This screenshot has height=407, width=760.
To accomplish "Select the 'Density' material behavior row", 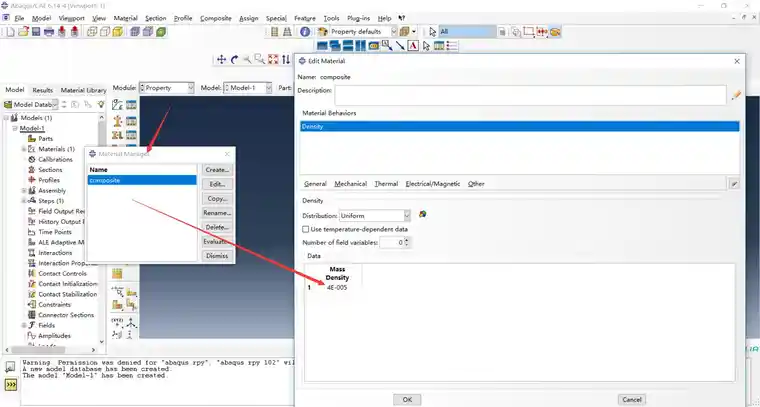I will [520, 126].
